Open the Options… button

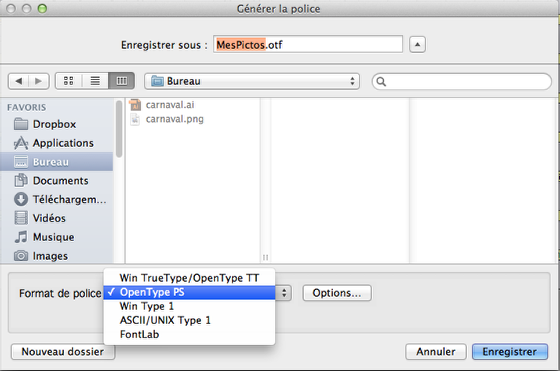click(337, 293)
